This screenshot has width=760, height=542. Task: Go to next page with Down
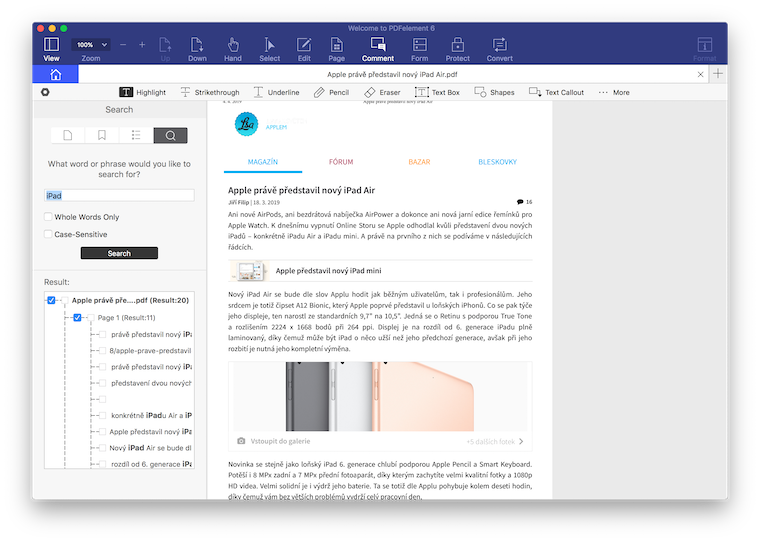[x=197, y=49]
